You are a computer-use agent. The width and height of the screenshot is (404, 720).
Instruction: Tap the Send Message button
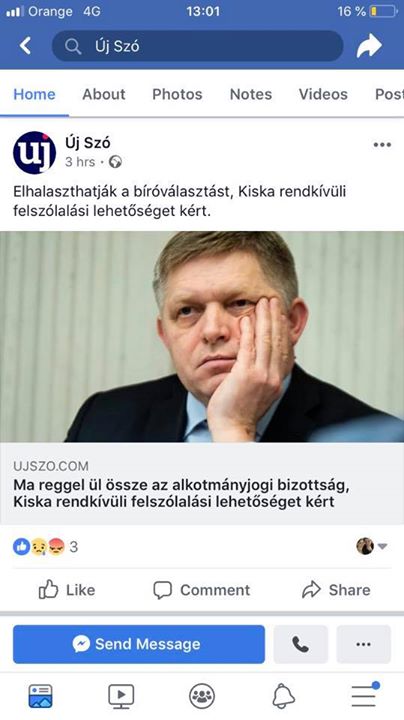click(139, 644)
